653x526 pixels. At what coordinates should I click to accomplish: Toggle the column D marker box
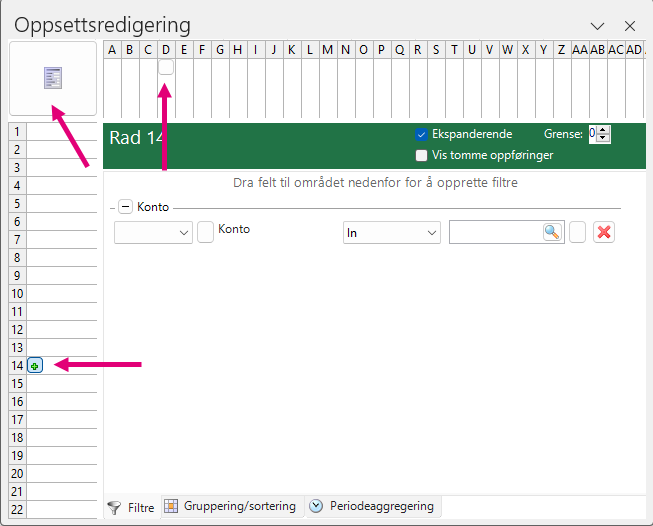click(x=166, y=67)
